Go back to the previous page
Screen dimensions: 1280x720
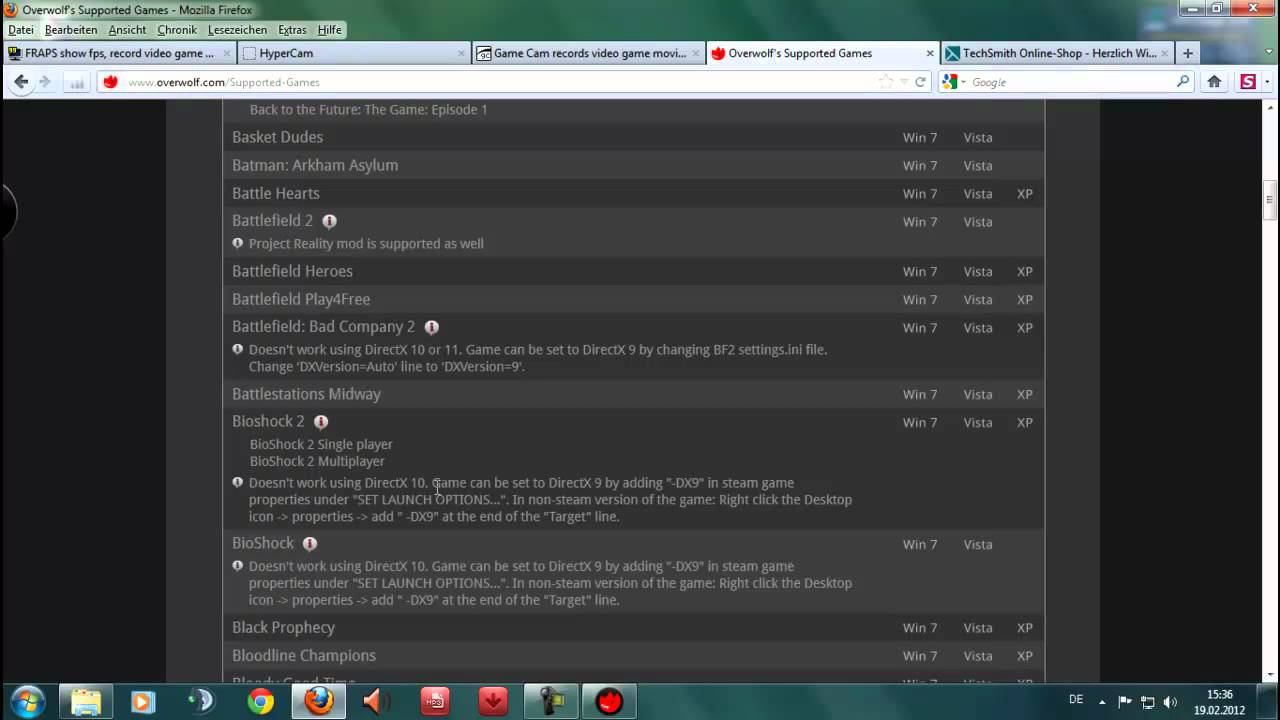(x=21, y=82)
